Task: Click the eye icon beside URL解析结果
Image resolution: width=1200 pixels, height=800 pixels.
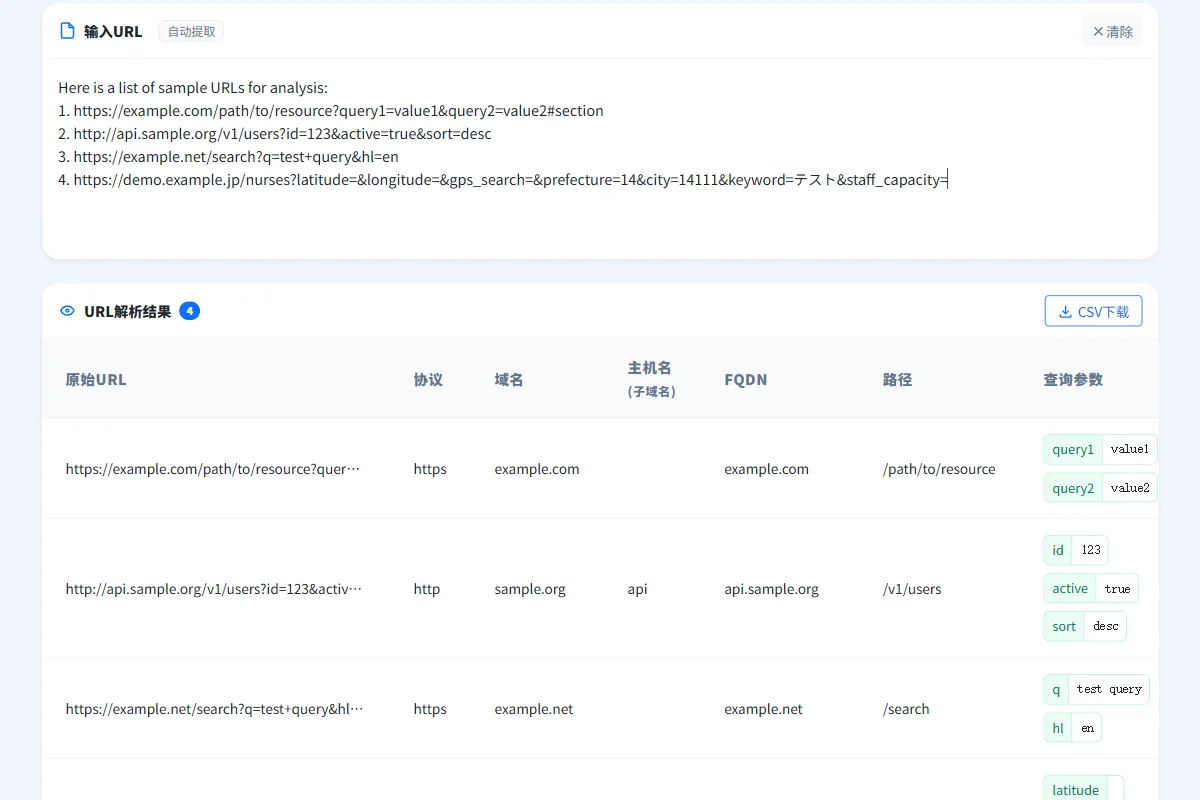Action: (x=67, y=311)
